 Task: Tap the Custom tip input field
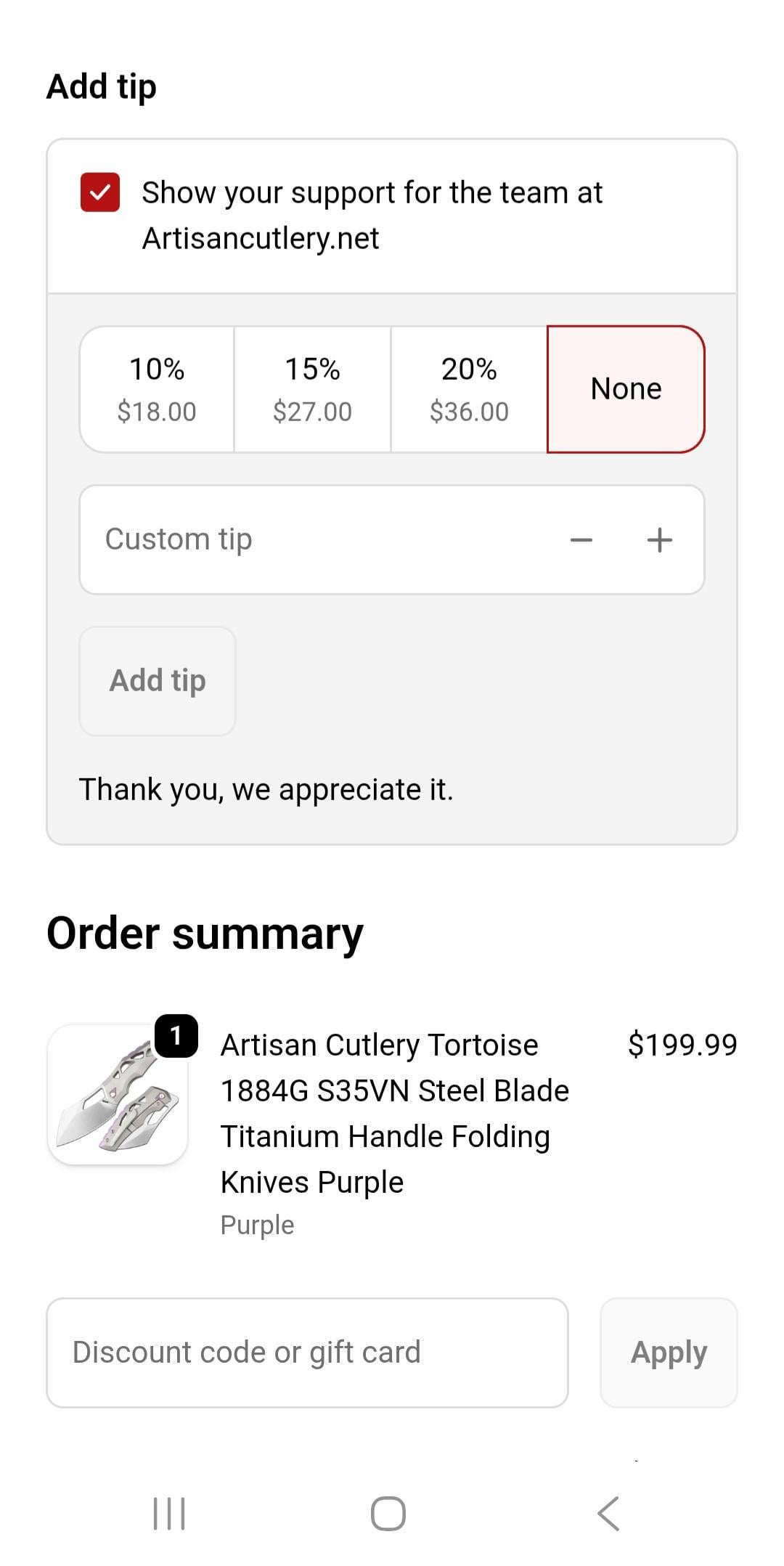(319, 539)
